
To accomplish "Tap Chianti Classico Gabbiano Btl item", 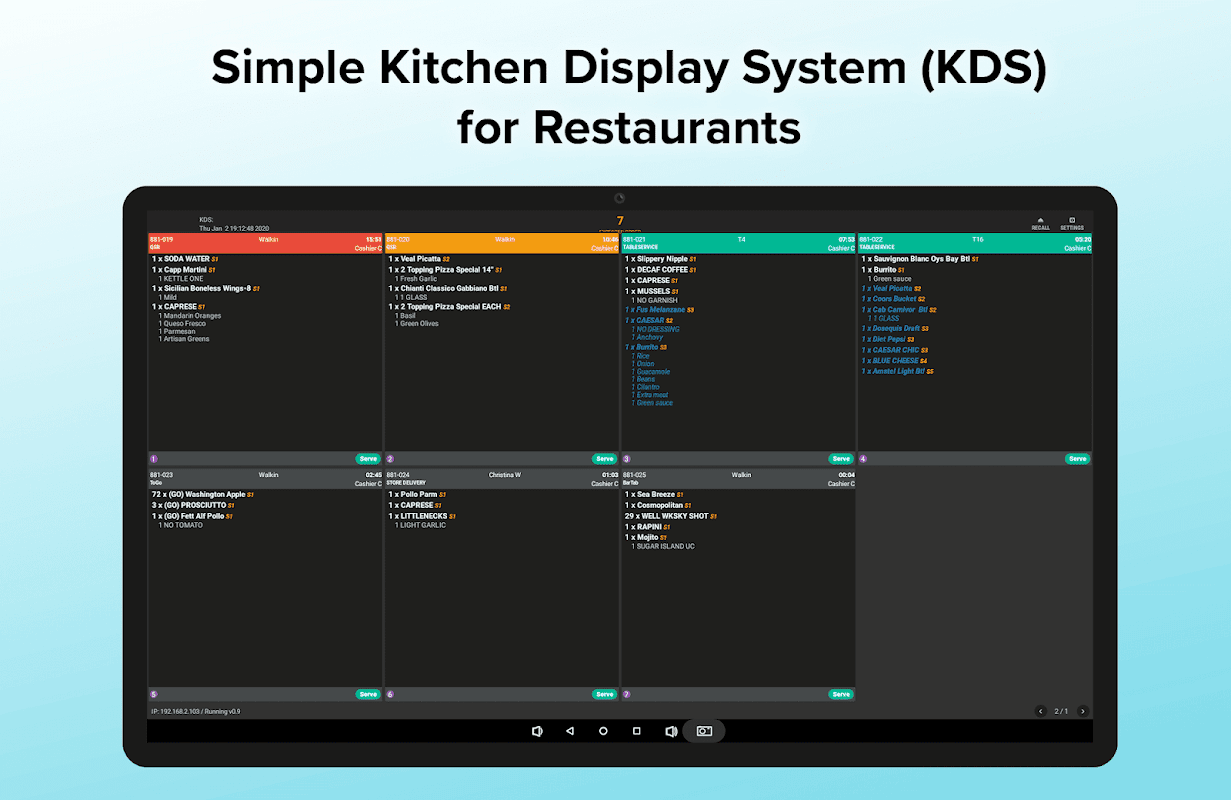I will pyautogui.click(x=448, y=288).
